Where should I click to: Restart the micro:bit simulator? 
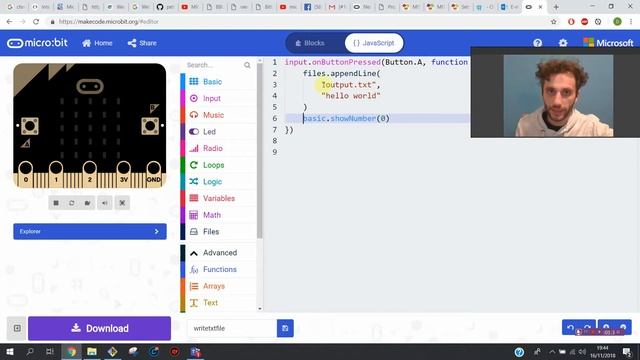pos(71,203)
